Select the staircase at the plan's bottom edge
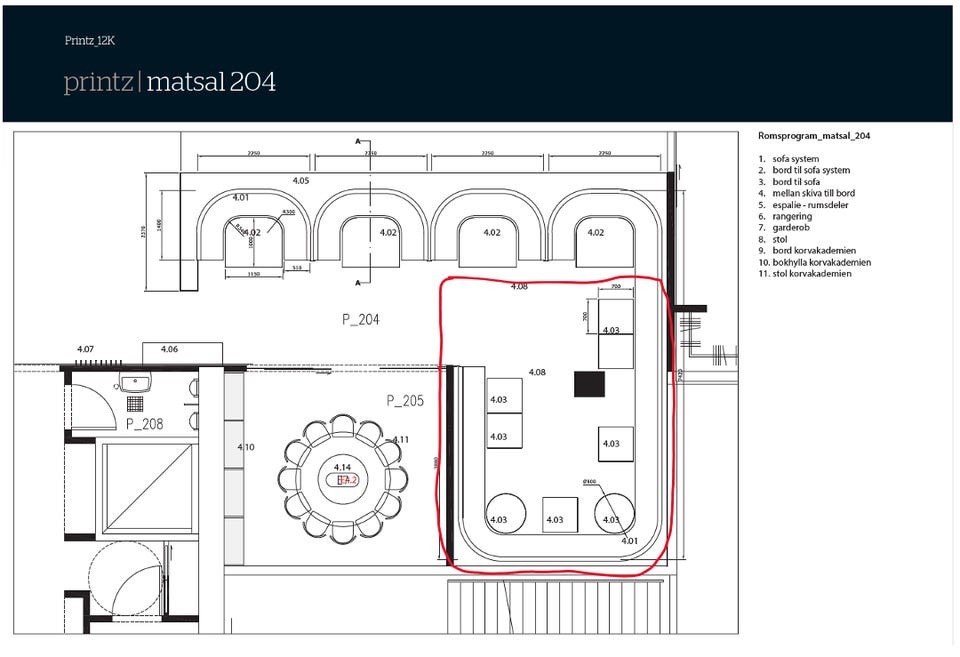The width and height of the screenshot is (960, 657). tap(555, 607)
